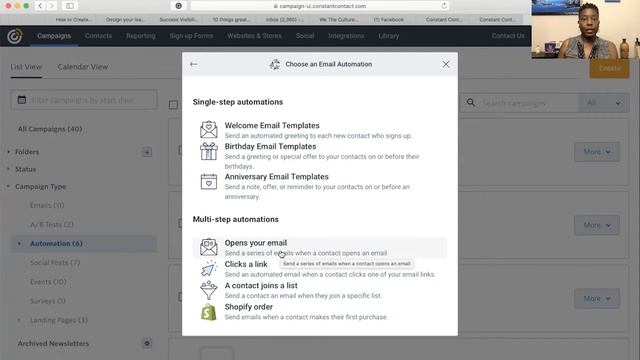Click the contact joins a list funnel icon
This screenshot has height=360, width=640.
209,290
